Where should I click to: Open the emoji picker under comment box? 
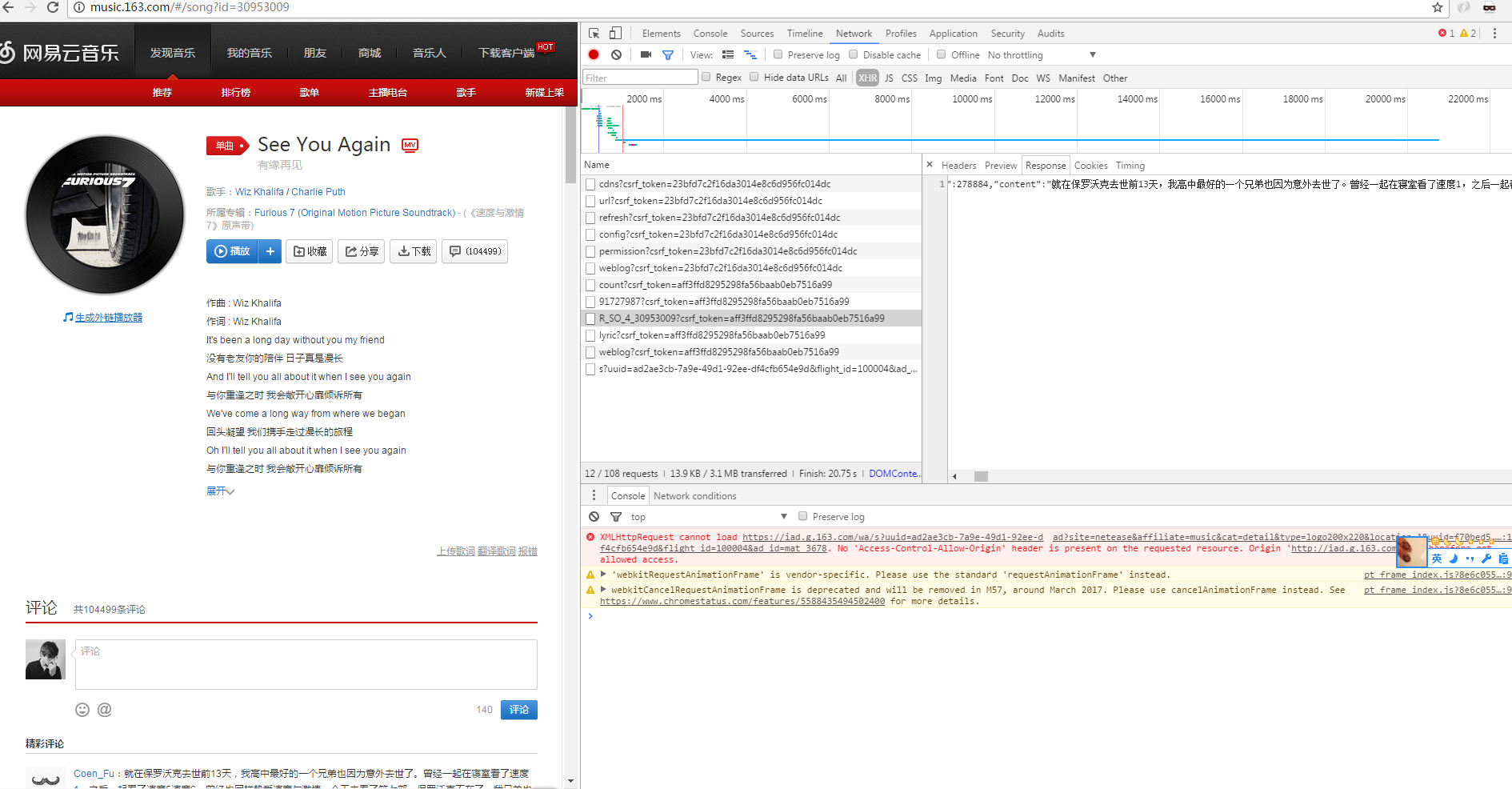(82, 709)
